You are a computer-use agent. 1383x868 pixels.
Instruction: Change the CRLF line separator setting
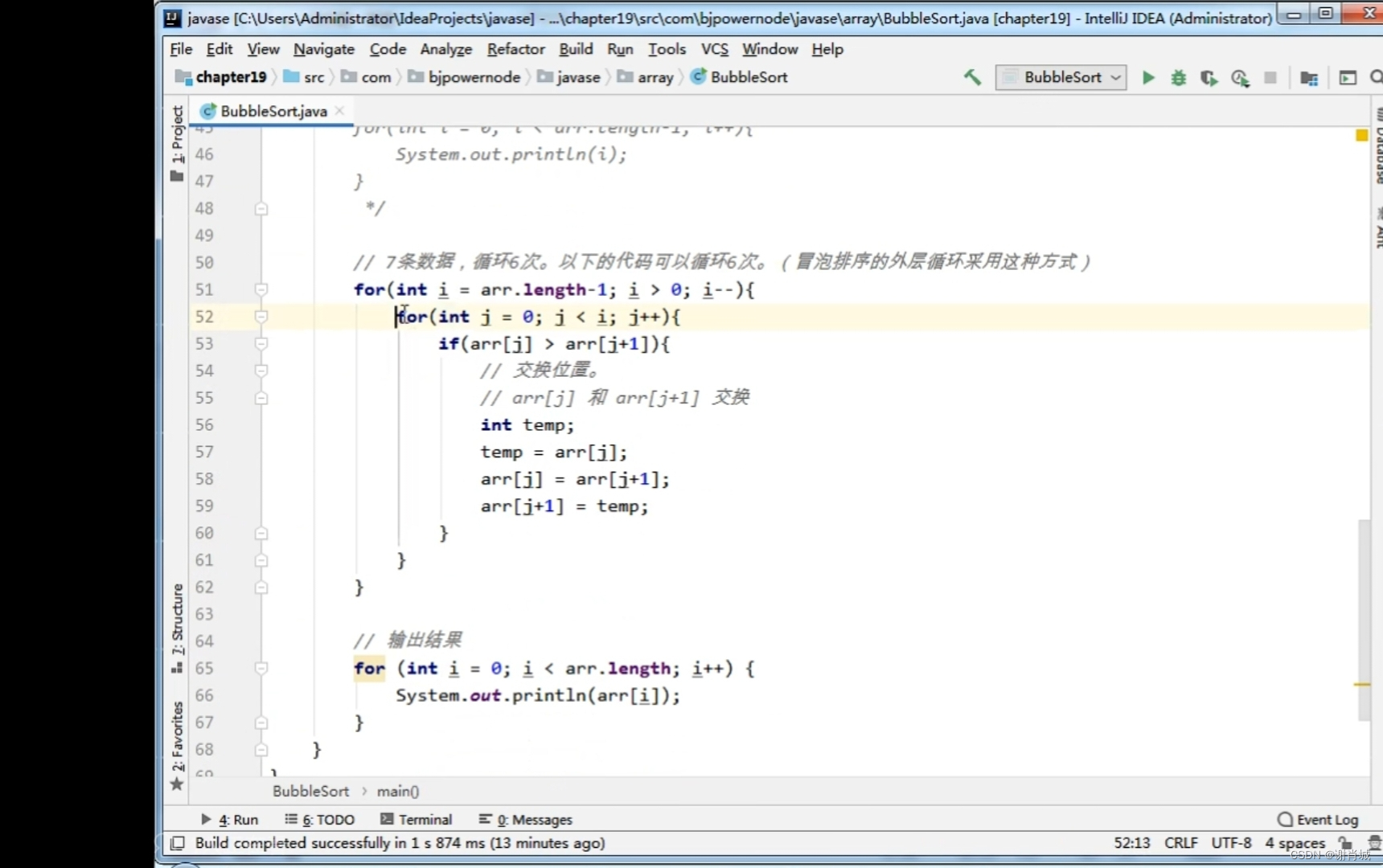coord(1180,843)
